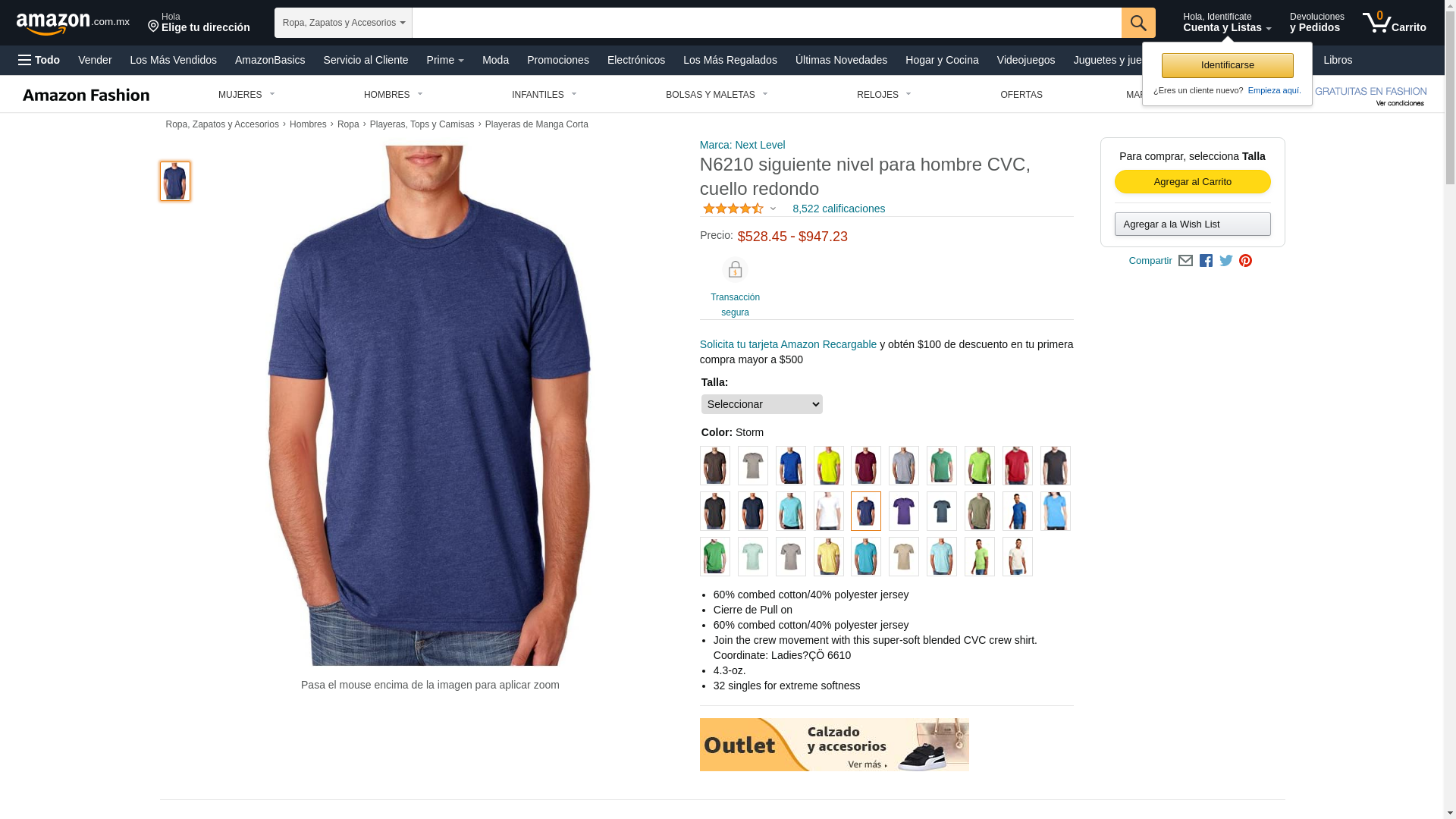Click the secure transaction lock icon

[735, 270]
